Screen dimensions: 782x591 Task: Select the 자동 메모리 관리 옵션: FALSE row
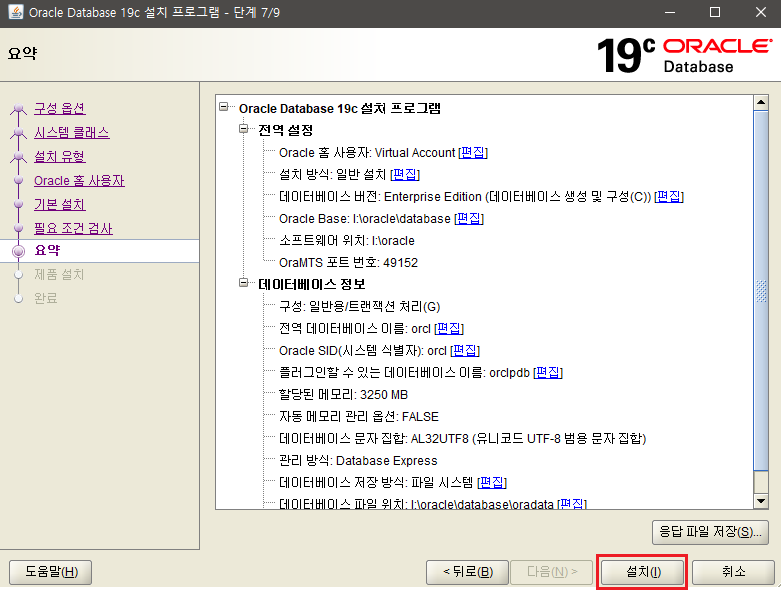(x=359, y=416)
